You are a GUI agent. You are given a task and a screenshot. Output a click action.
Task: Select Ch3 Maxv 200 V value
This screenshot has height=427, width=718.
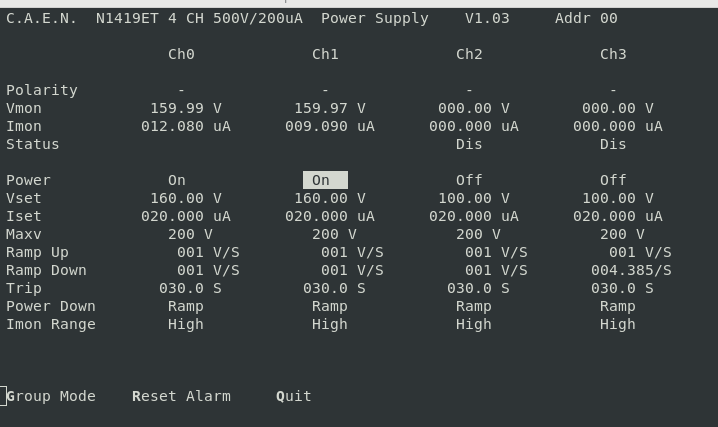coord(622,234)
